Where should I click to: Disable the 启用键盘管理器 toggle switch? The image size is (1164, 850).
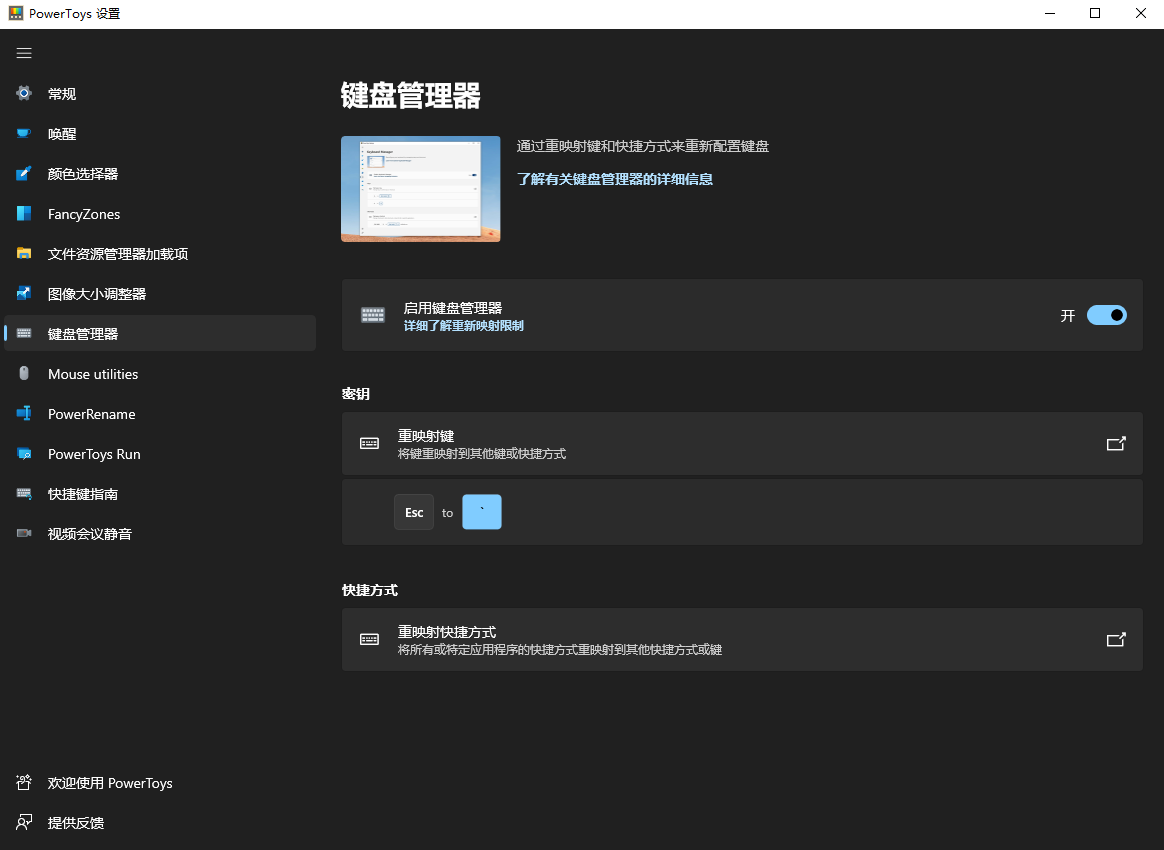(x=1106, y=315)
